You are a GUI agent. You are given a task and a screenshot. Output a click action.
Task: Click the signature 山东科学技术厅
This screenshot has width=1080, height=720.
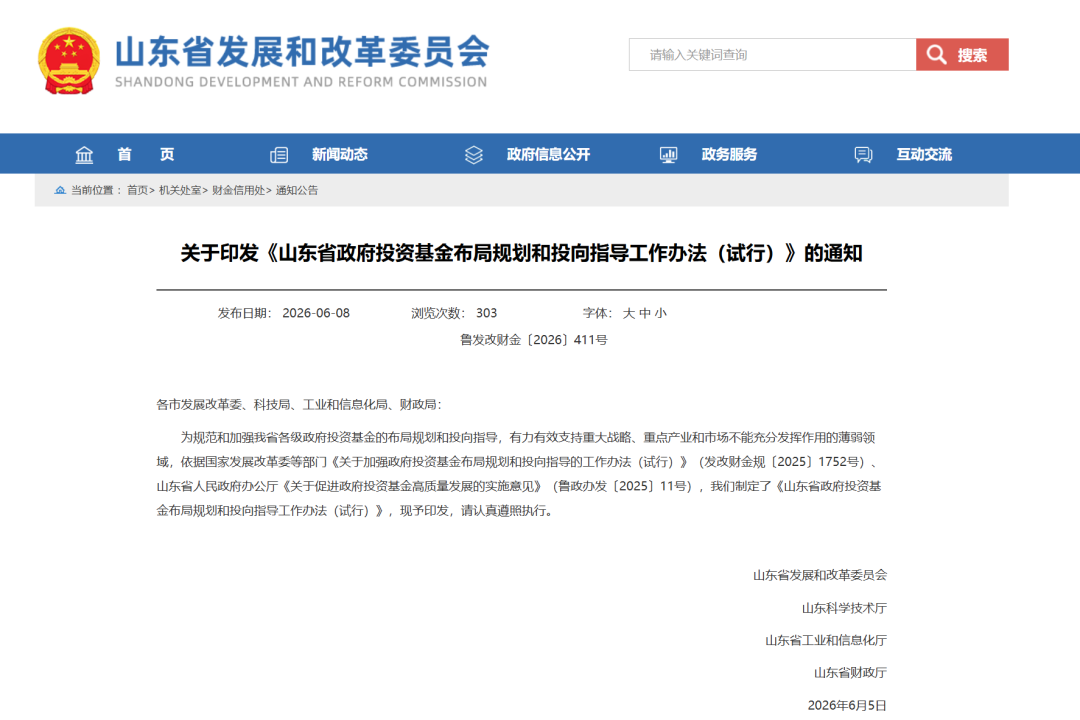click(x=844, y=608)
